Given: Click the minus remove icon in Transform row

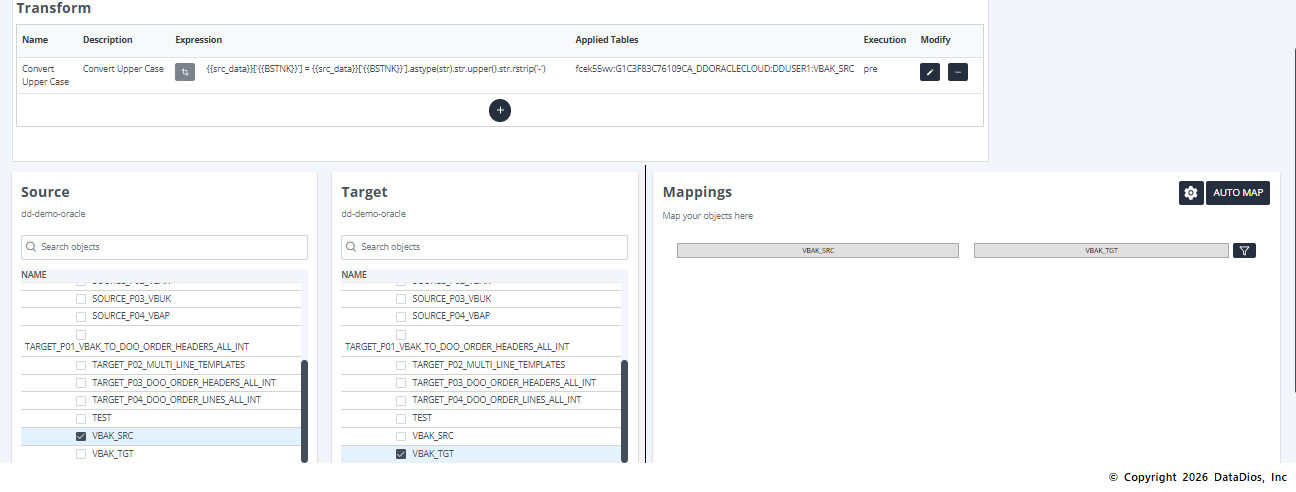Looking at the screenshot, I should 957,72.
